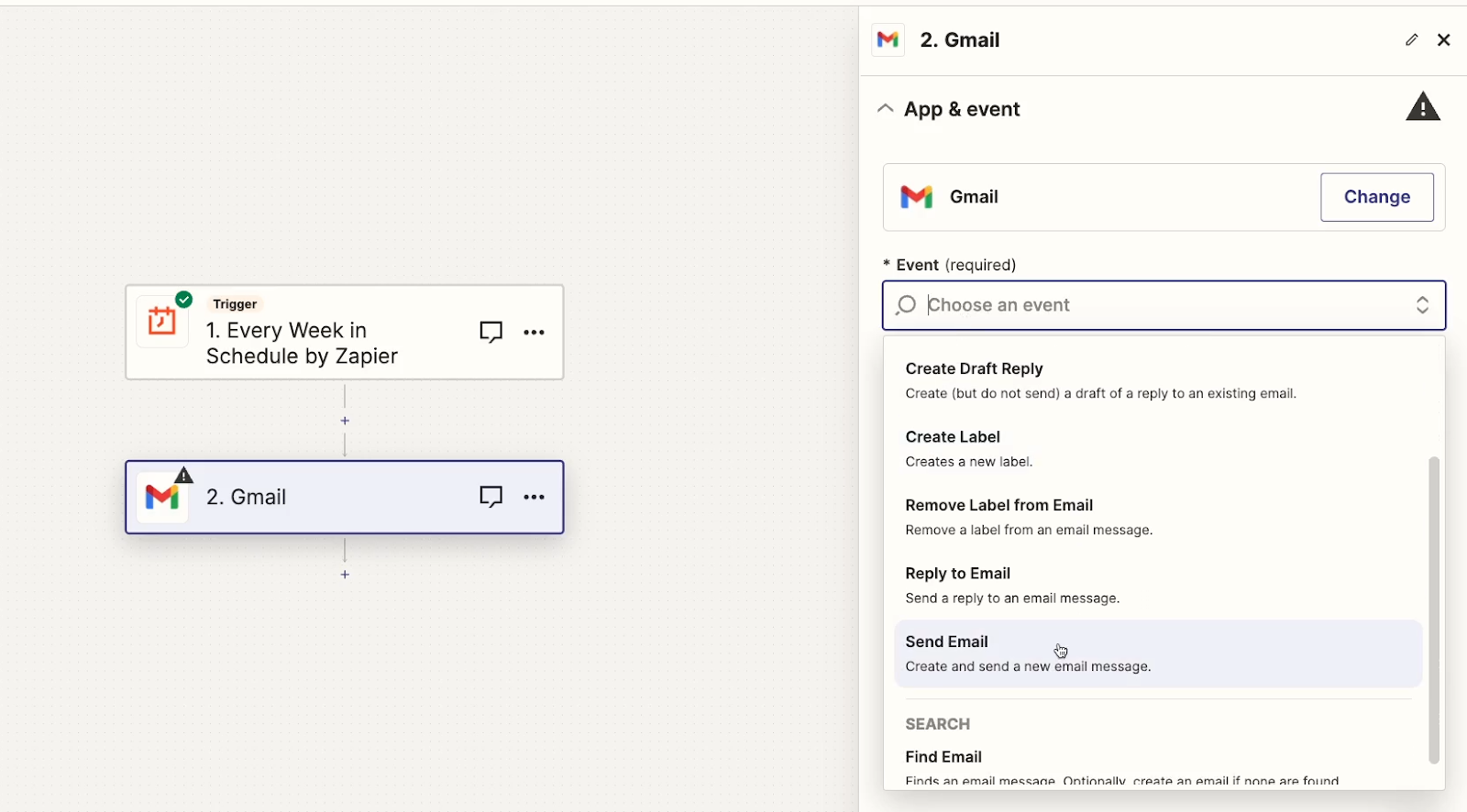This screenshot has width=1467, height=812.
Task: Open comment on 2. Gmail step
Action: tap(491, 498)
